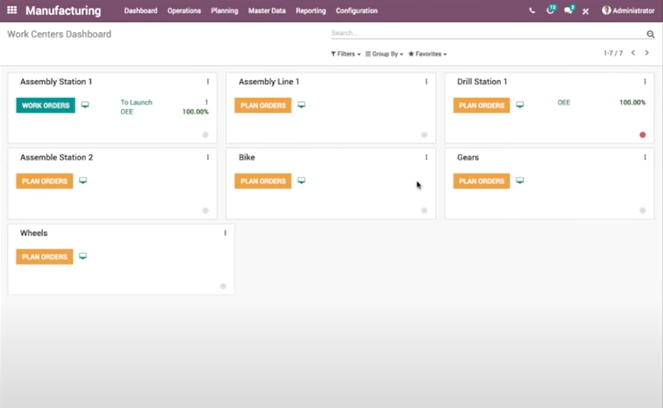Open the Operations menu
663x408 pixels.
[184, 11]
